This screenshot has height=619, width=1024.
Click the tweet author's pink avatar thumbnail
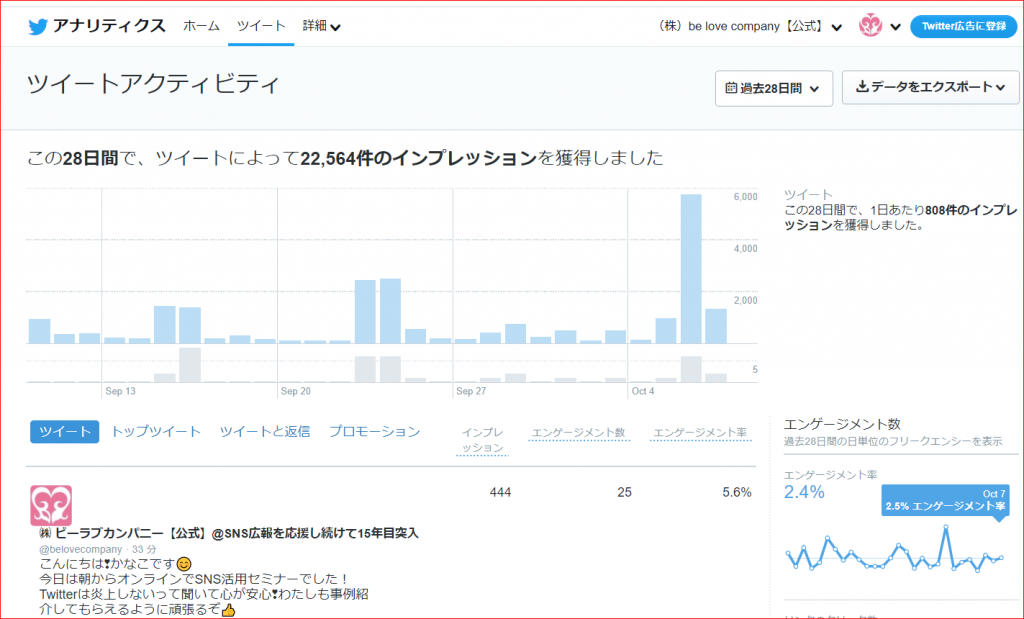coord(51,505)
